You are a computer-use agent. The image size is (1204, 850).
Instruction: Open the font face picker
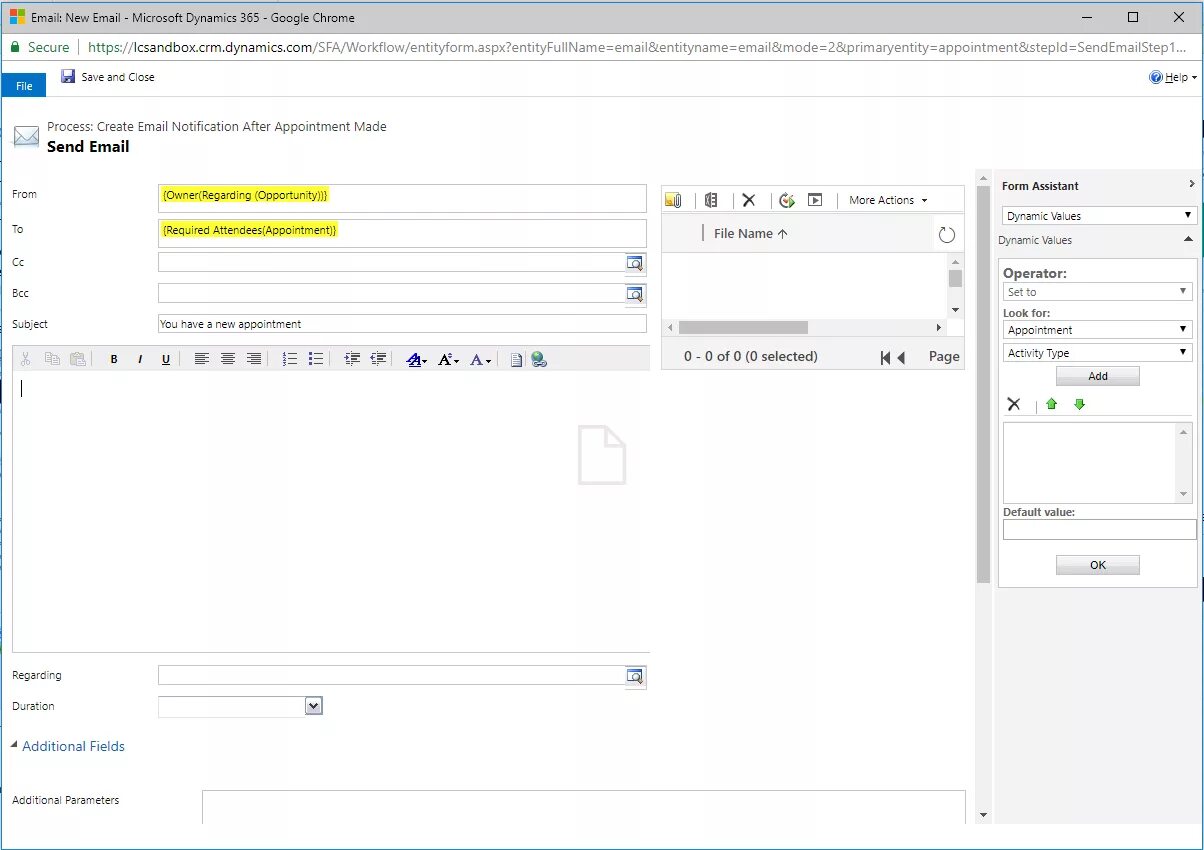pos(417,360)
